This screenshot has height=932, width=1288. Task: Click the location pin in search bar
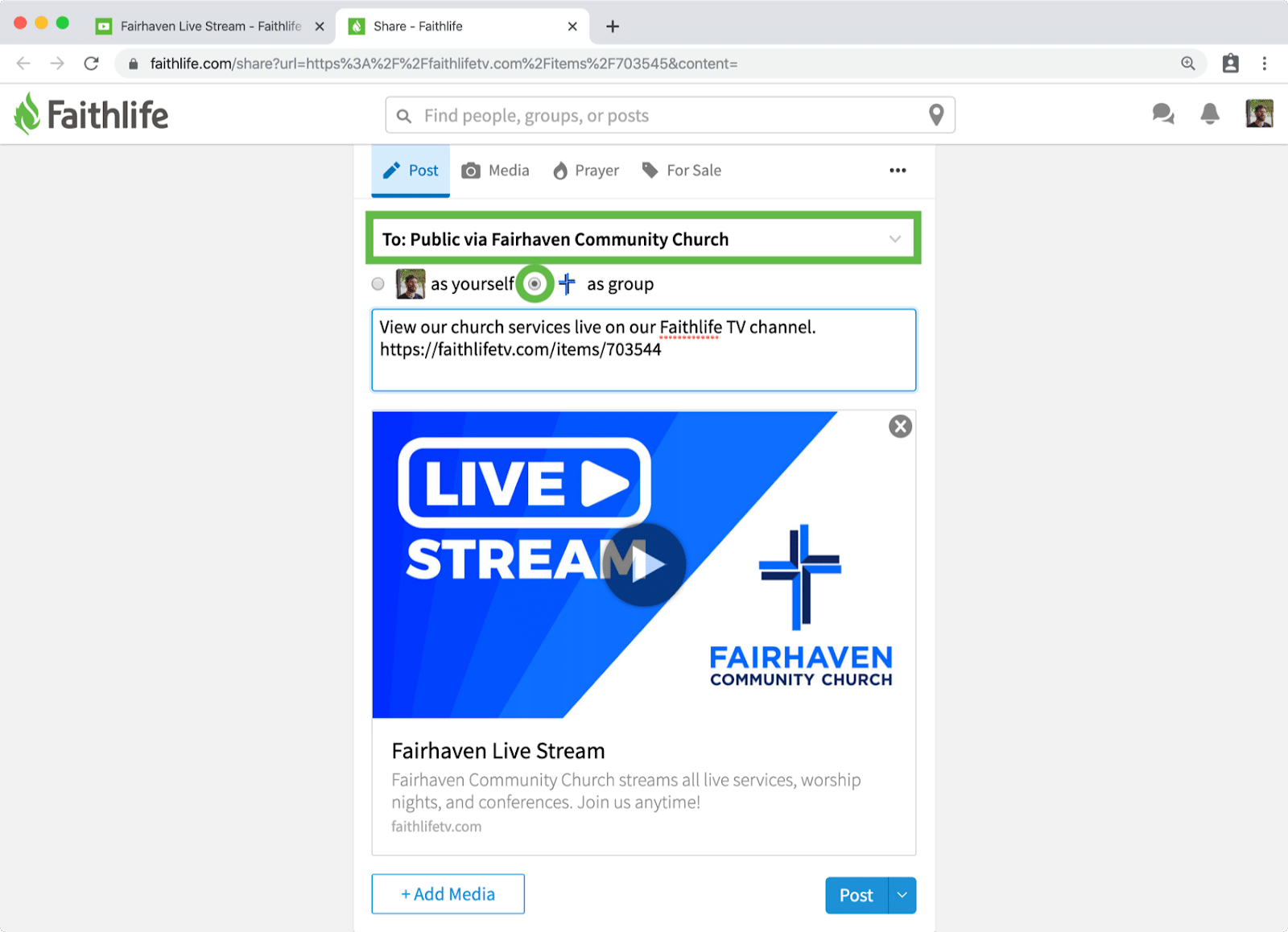click(x=935, y=115)
